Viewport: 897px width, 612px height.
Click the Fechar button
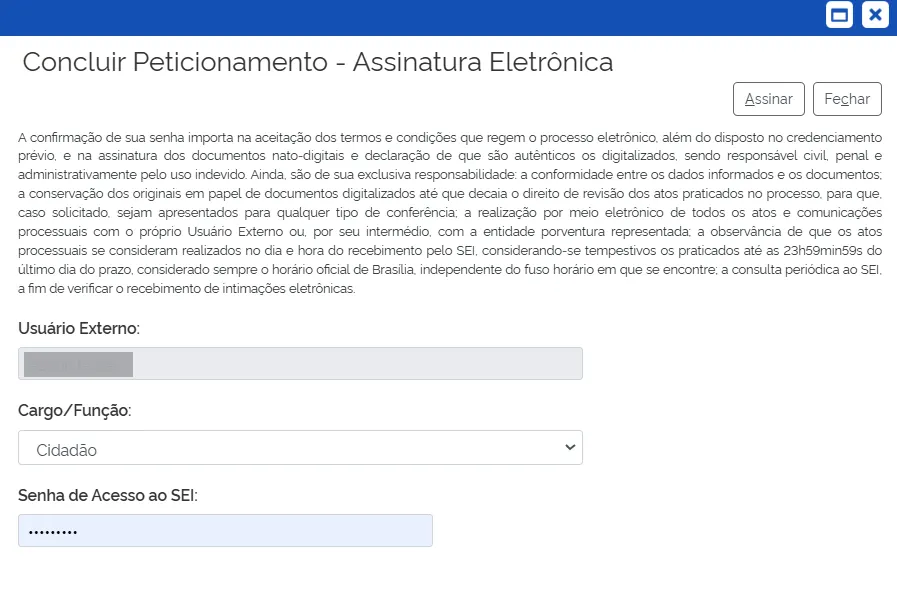[x=847, y=99]
